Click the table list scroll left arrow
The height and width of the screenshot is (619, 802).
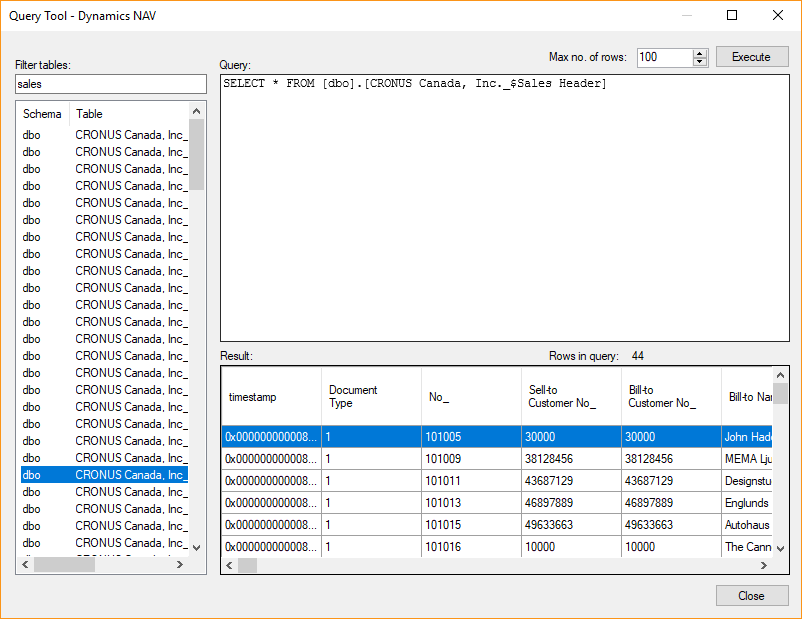click(25, 565)
